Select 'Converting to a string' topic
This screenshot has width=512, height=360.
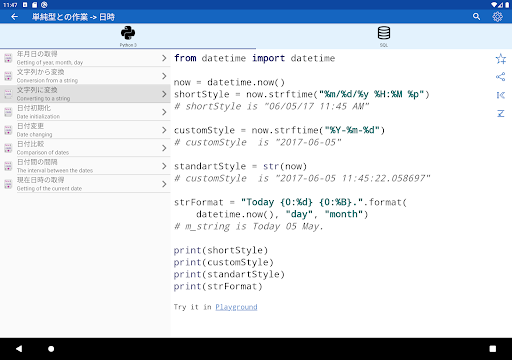pyautogui.click(x=85, y=94)
